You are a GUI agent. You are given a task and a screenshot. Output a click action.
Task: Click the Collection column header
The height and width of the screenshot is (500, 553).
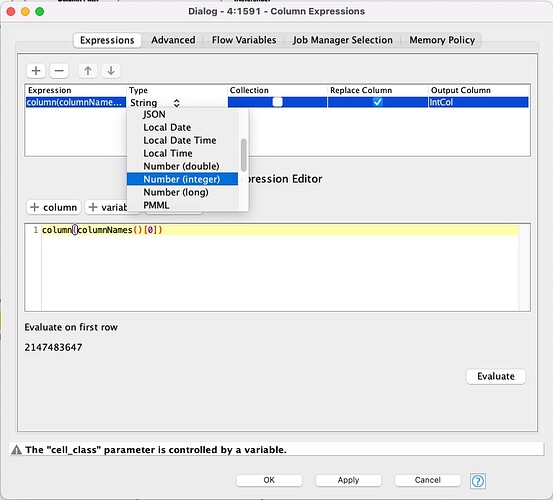(277, 90)
